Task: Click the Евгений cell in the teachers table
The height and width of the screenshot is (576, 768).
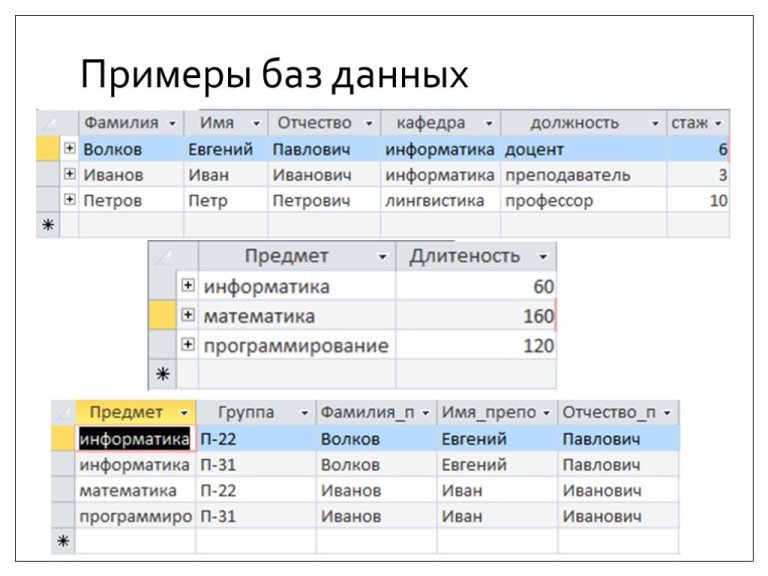Action: click(x=225, y=149)
